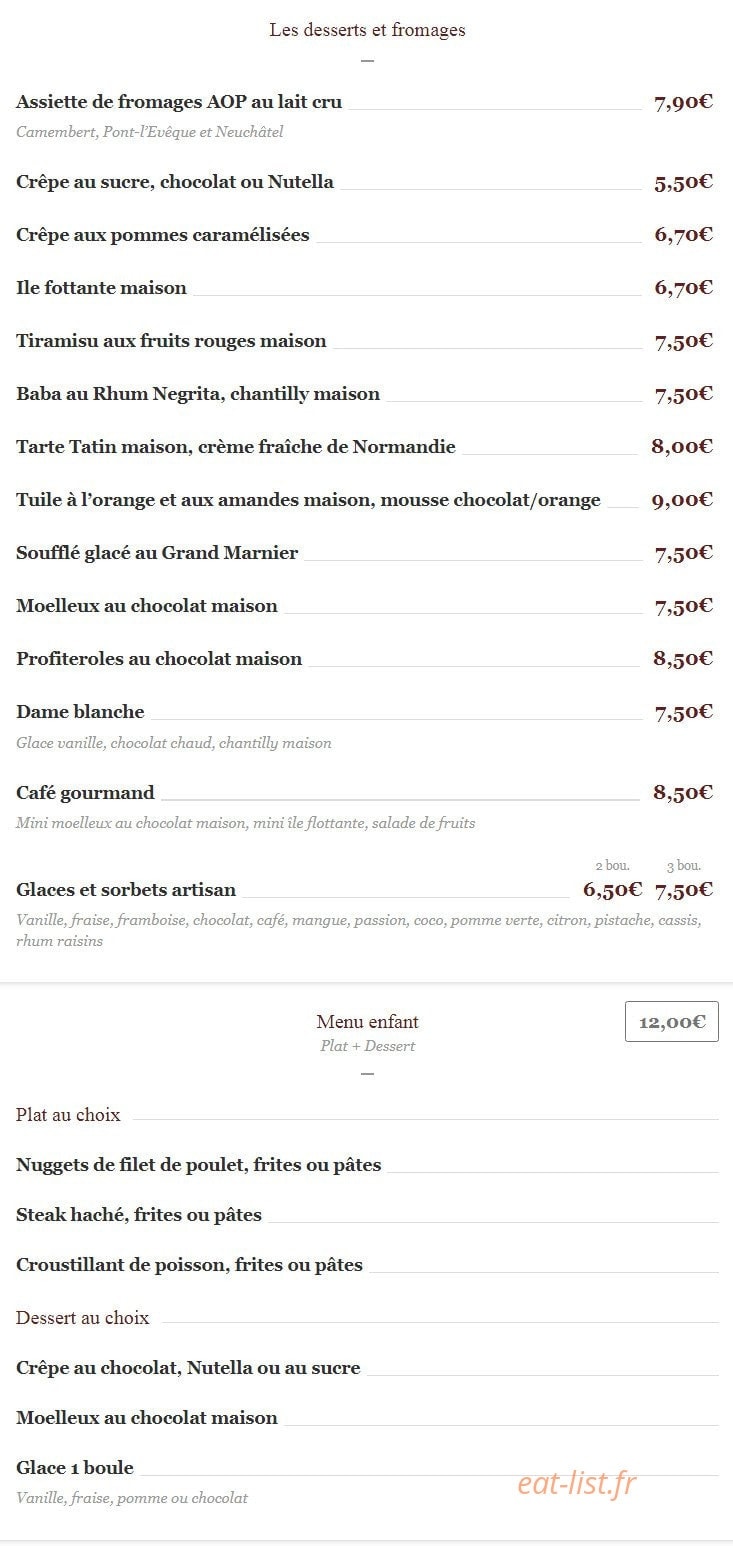
Task: Select Nuggets de filet de poulet option
Action: pyautogui.click(x=199, y=1165)
